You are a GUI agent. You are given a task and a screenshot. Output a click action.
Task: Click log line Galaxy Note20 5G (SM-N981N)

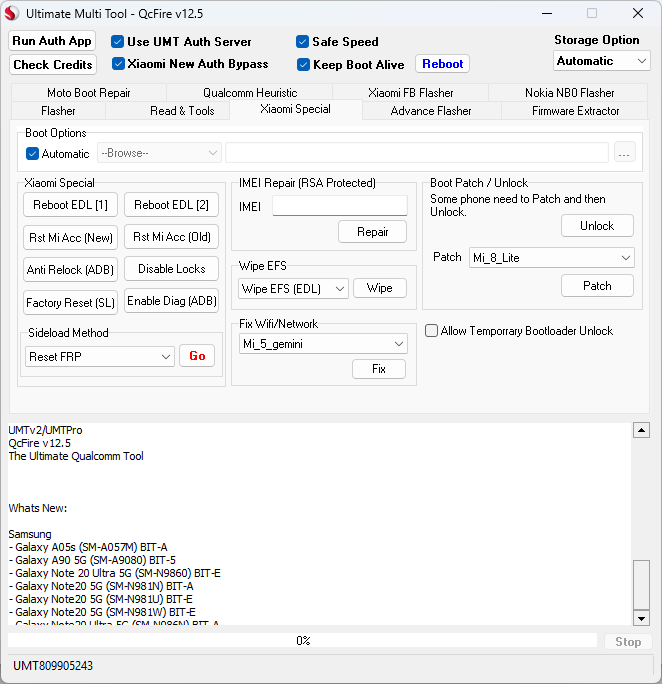click(101, 586)
